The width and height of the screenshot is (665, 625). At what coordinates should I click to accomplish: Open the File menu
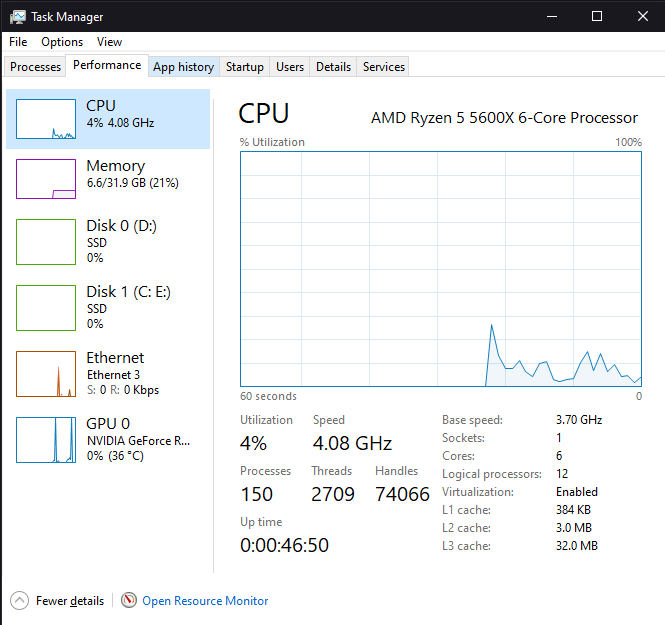point(18,42)
